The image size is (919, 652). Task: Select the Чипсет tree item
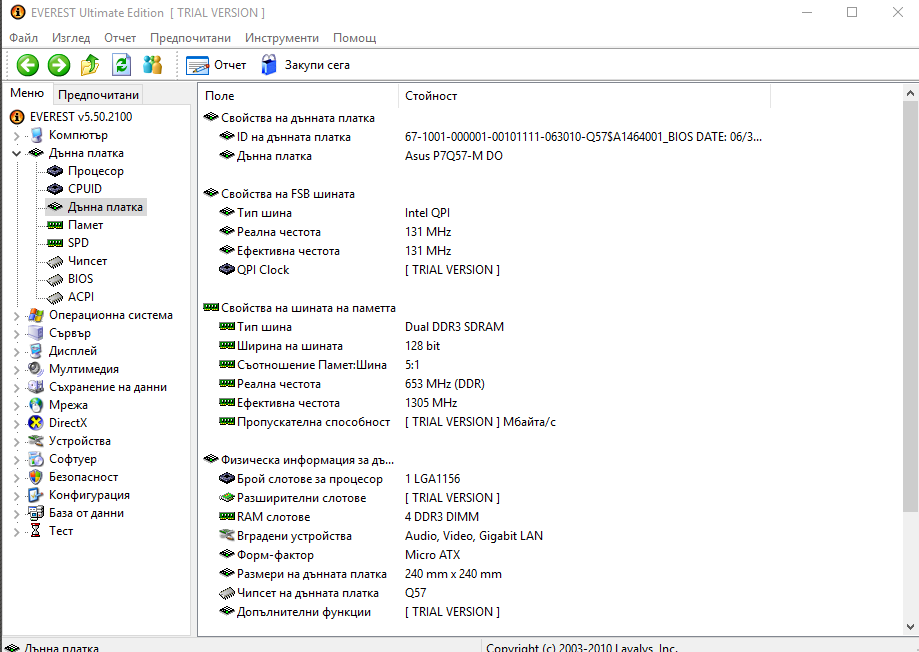tap(87, 261)
